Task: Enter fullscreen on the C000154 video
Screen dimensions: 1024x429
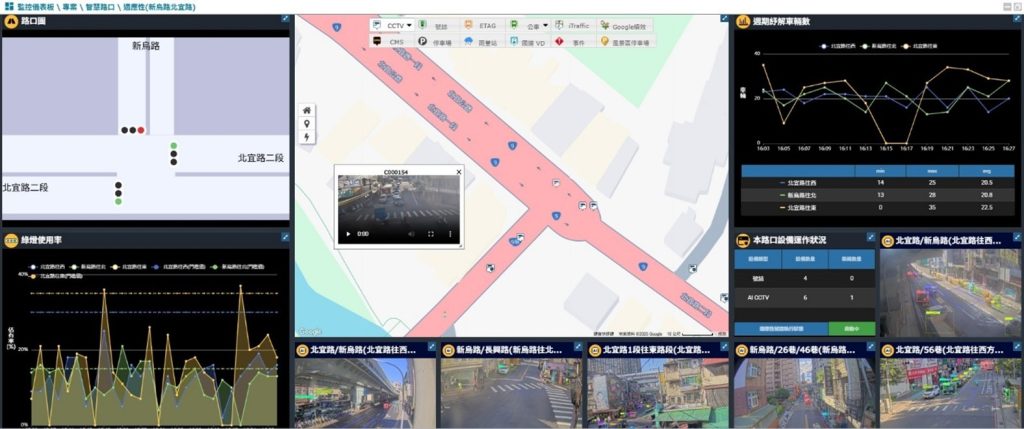Action: pyautogui.click(x=431, y=234)
